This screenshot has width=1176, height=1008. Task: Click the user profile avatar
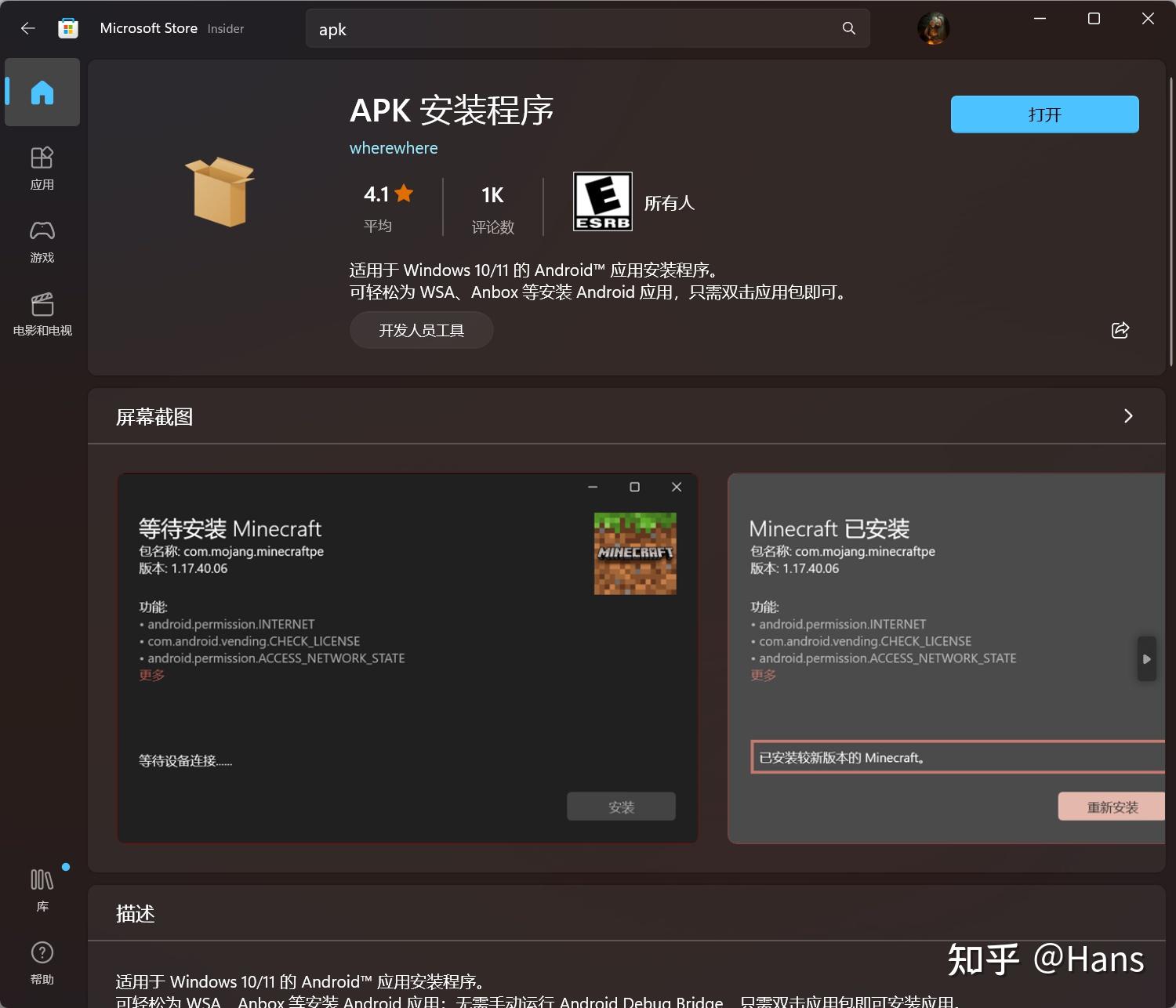pyautogui.click(x=934, y=27)
